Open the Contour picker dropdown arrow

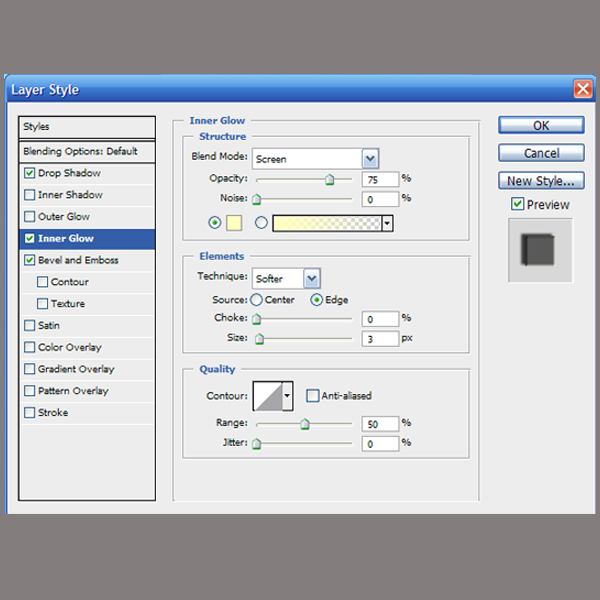(288, 395)
